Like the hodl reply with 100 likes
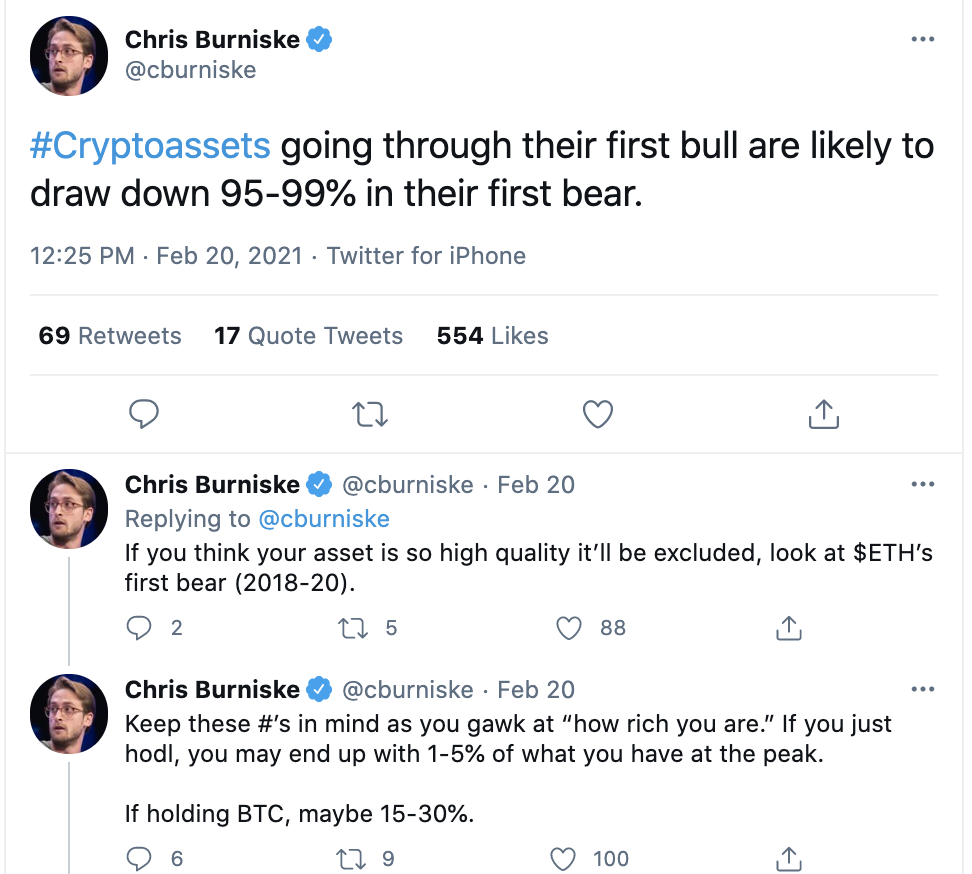This screenshot has width=972, height=874. 565,858
